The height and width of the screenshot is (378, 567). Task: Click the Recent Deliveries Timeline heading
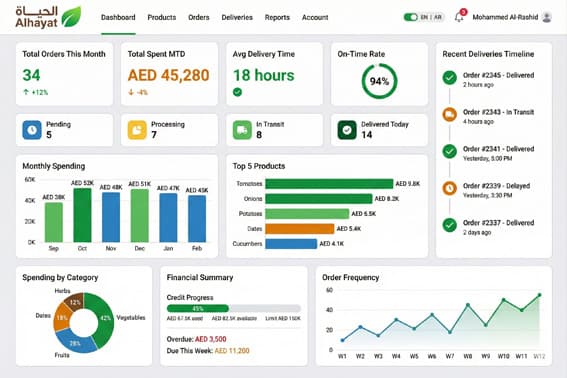click(488, 54)
